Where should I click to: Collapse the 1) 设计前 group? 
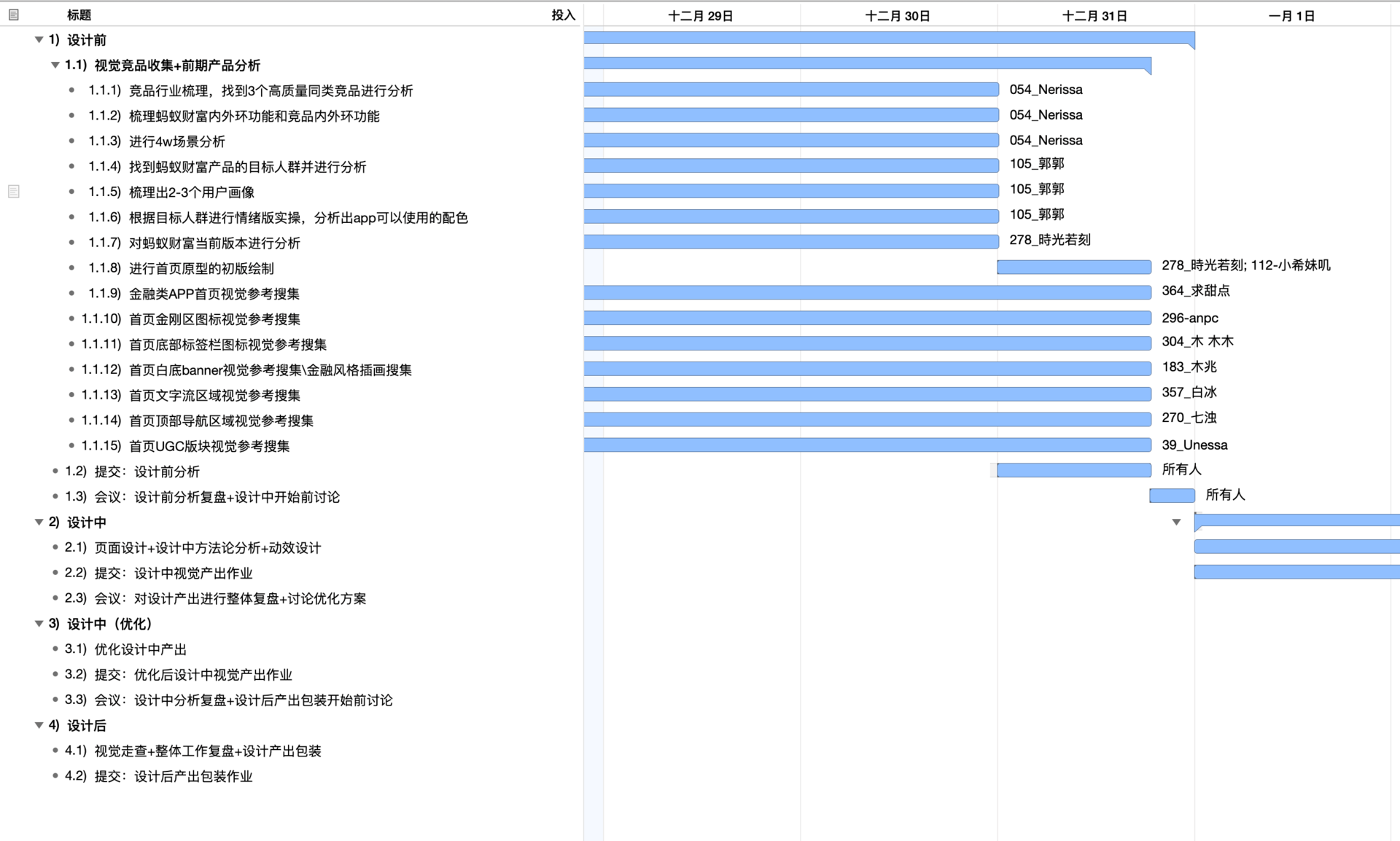pyautogui.click(x=39, y=40)
